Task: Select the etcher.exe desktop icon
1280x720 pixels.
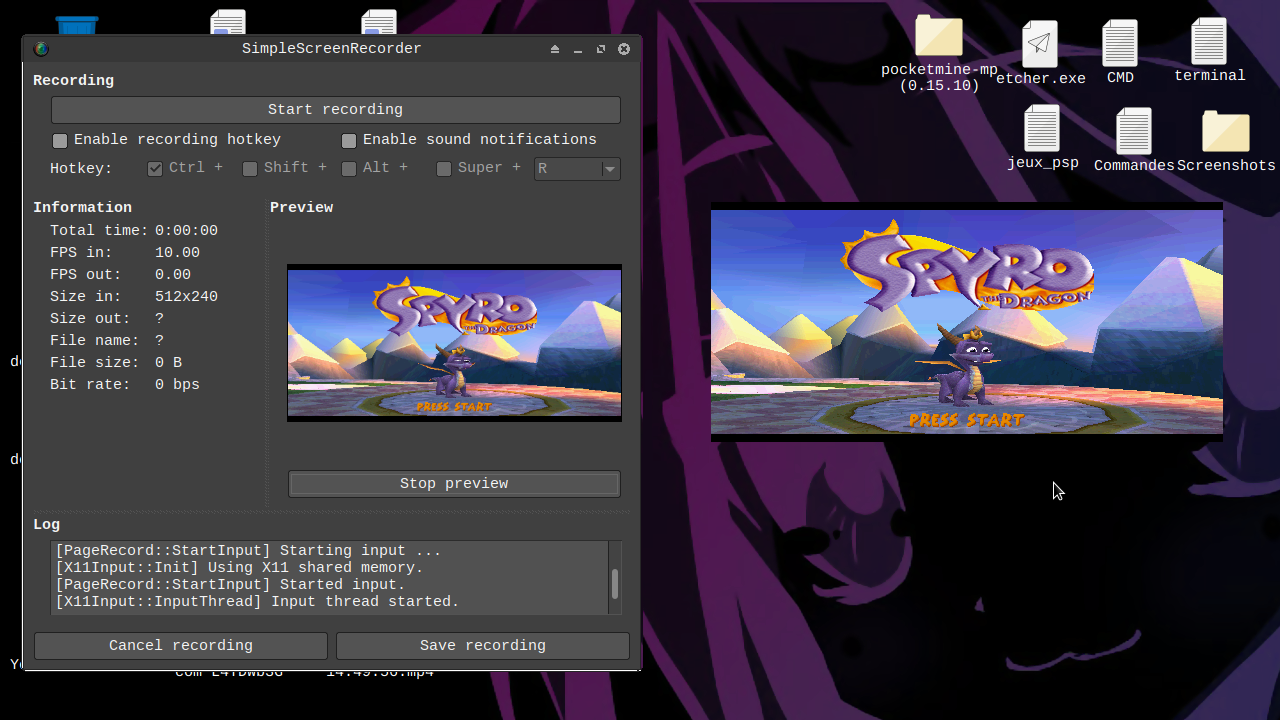Action: [x=1040, y=44]
